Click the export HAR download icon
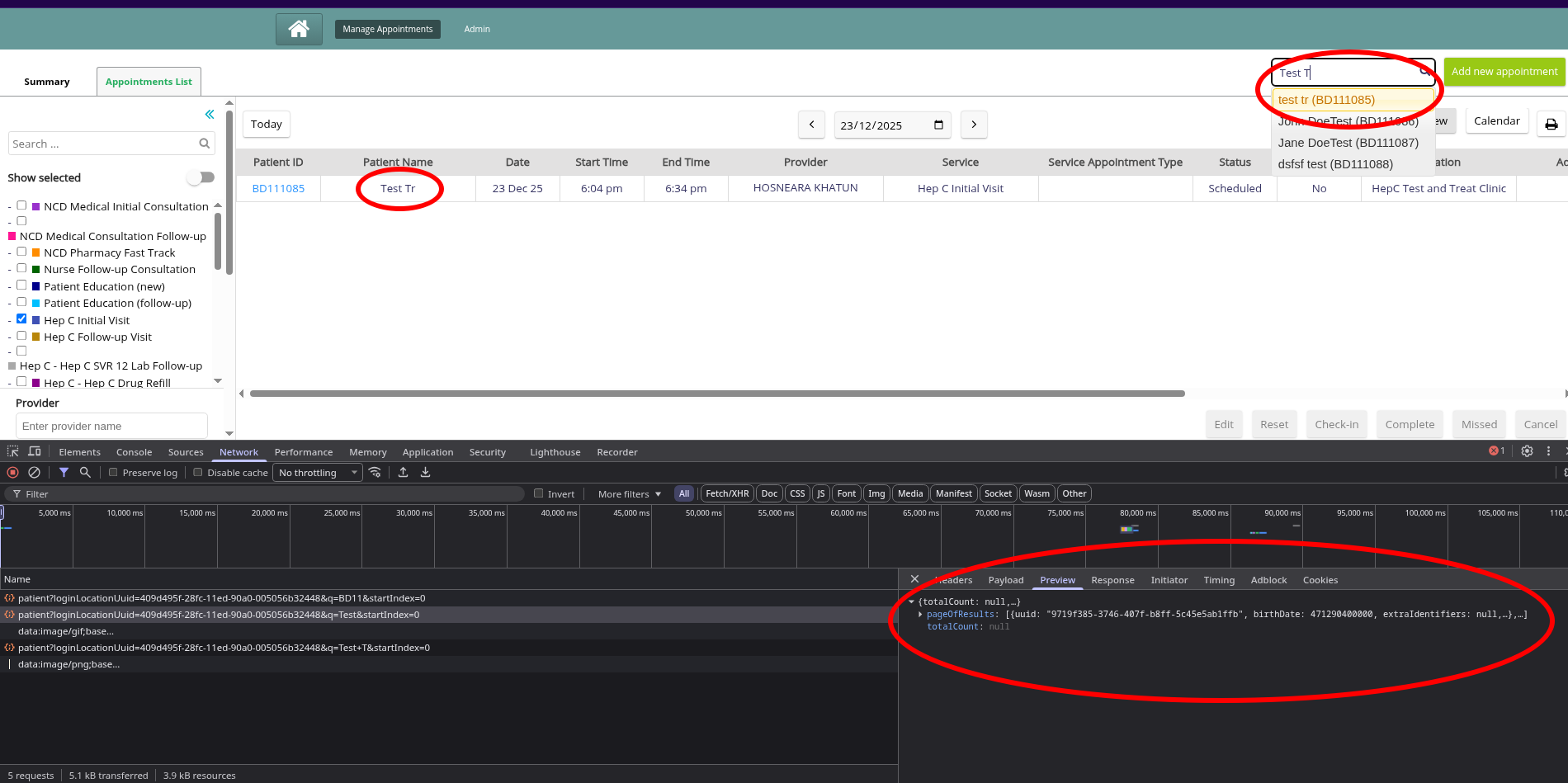Image resolution: width=1568 pixels, height=783 pixels. pyautogui.click(x=425, y=473)
